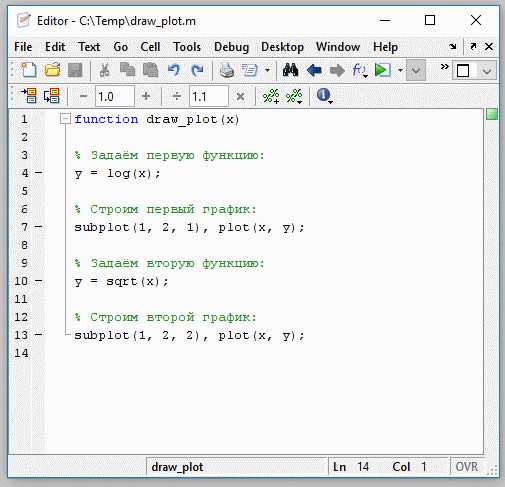Click the evaluate cell and advance icon
The height and width of the screenshot is (487, 505).
click(52, 96)
